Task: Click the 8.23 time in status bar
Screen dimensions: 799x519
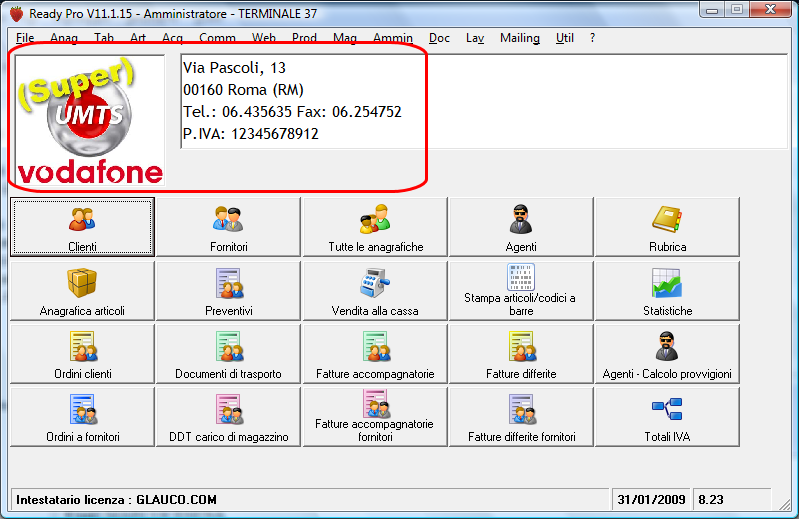Action: [711, 500]
